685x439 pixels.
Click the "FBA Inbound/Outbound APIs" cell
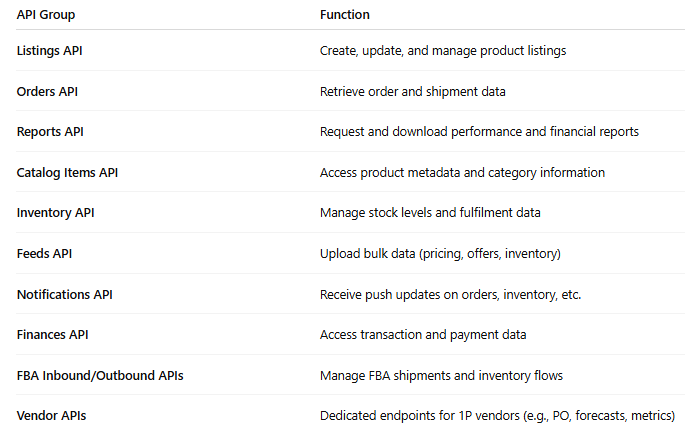pyautogui.click(x=100, y=375)
